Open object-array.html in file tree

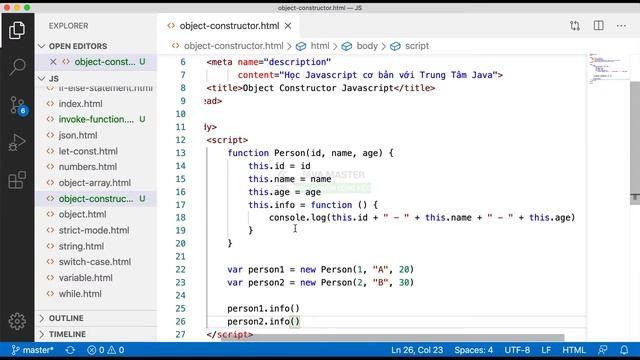click(95, 183)
